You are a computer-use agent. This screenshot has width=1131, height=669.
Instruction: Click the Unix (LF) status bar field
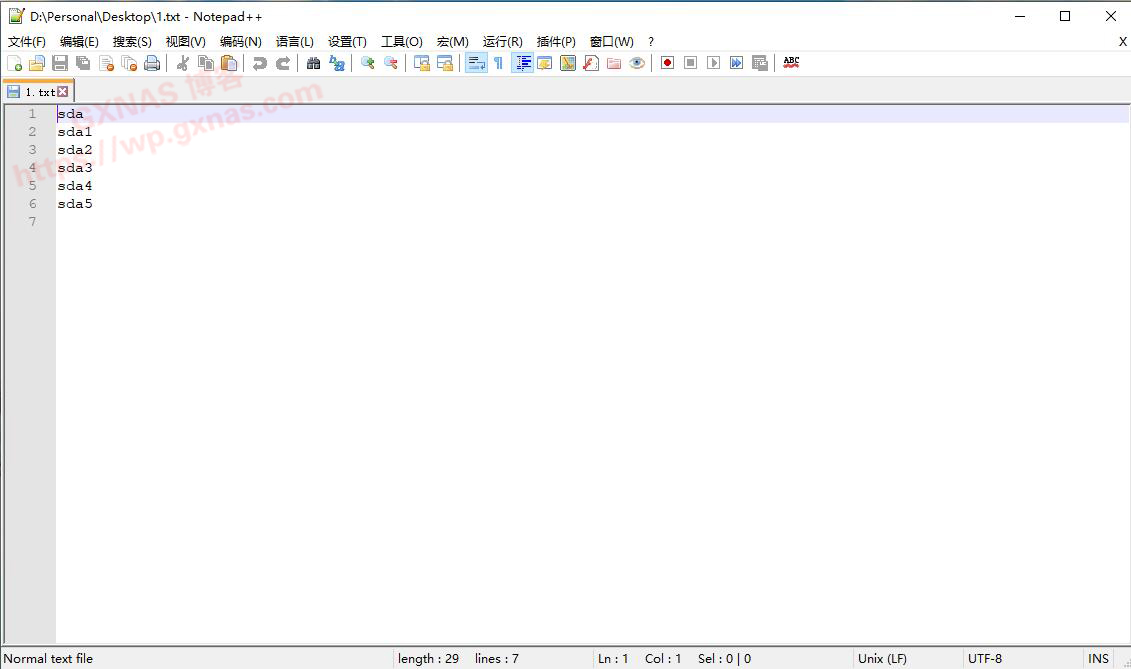coord(882,659)
